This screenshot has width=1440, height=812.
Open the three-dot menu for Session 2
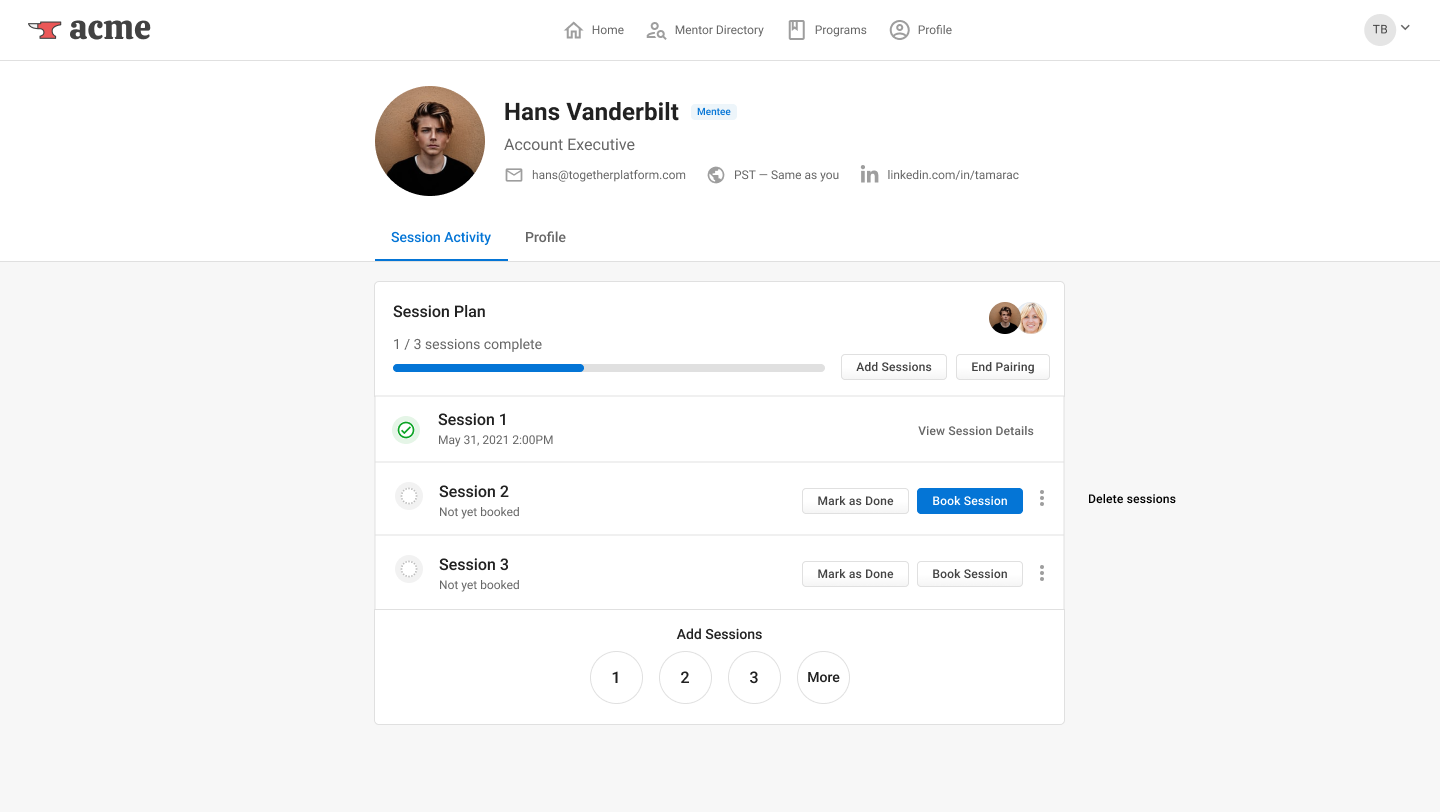pos(1041,498)
